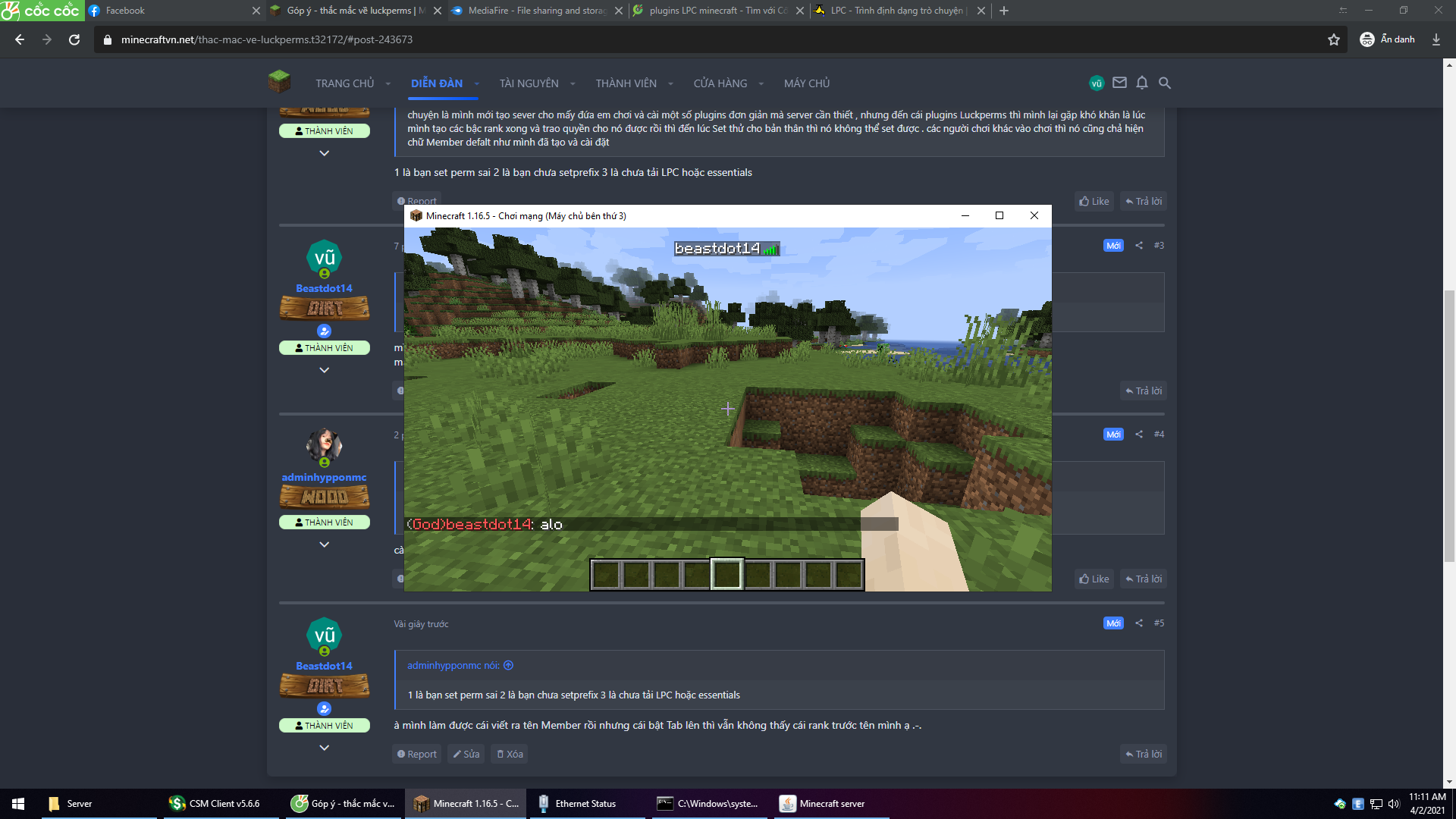
Task: Open the CỬA HÀNG dropdown arrow
Action: [761, 84]
